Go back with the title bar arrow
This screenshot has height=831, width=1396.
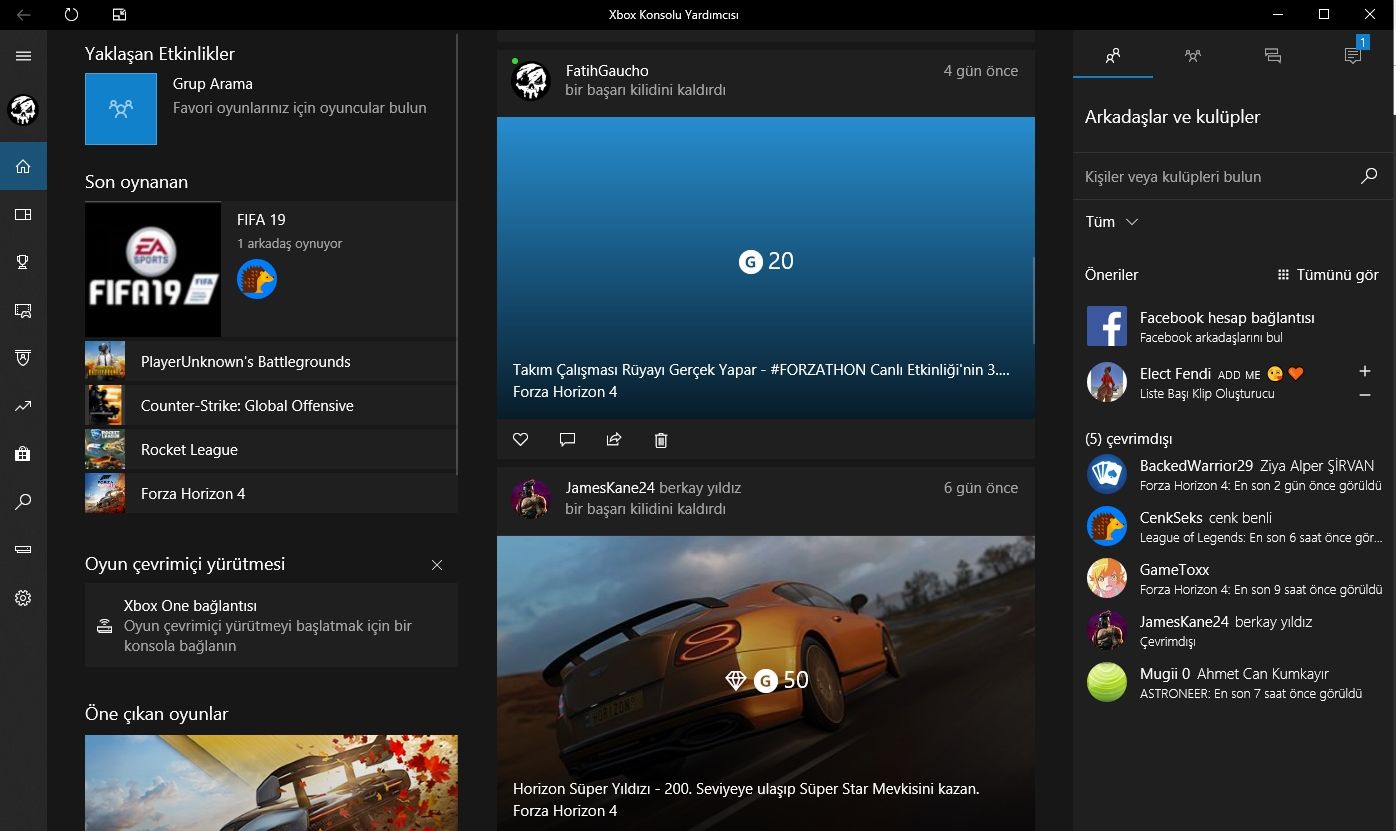[x=23, y=15]
